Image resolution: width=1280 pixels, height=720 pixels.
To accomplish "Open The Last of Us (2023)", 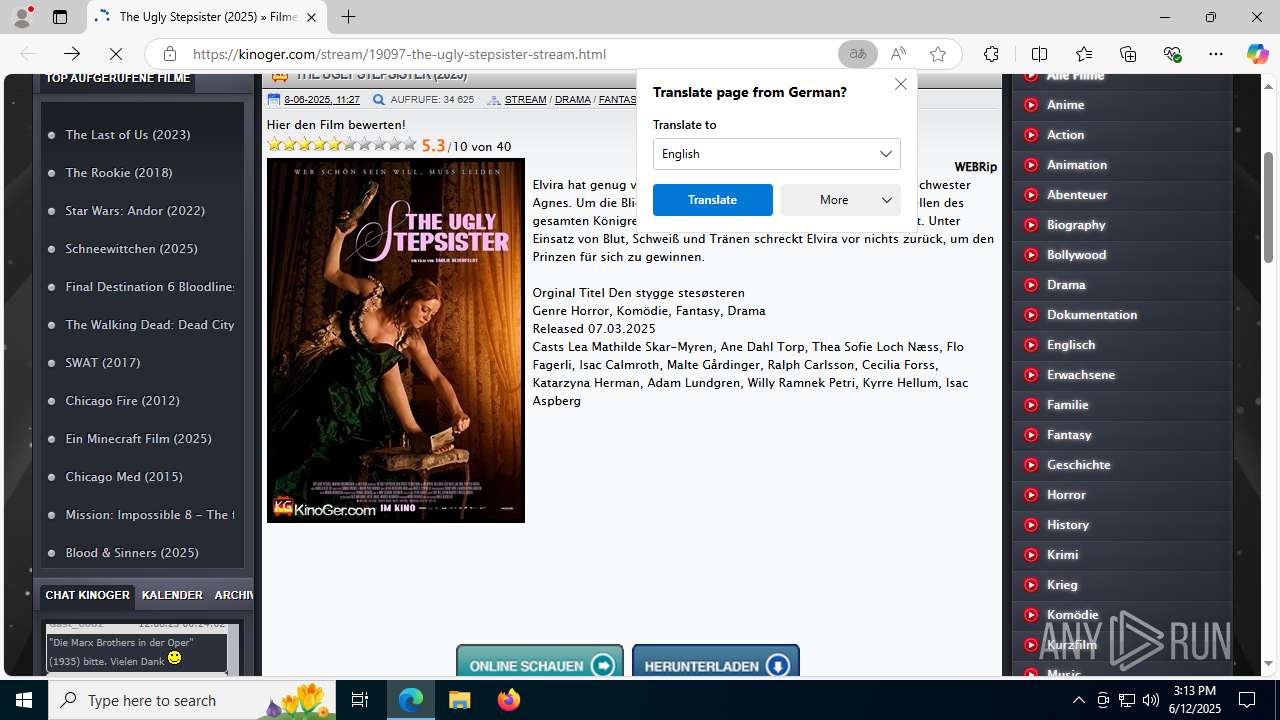I will coord(128,134).
